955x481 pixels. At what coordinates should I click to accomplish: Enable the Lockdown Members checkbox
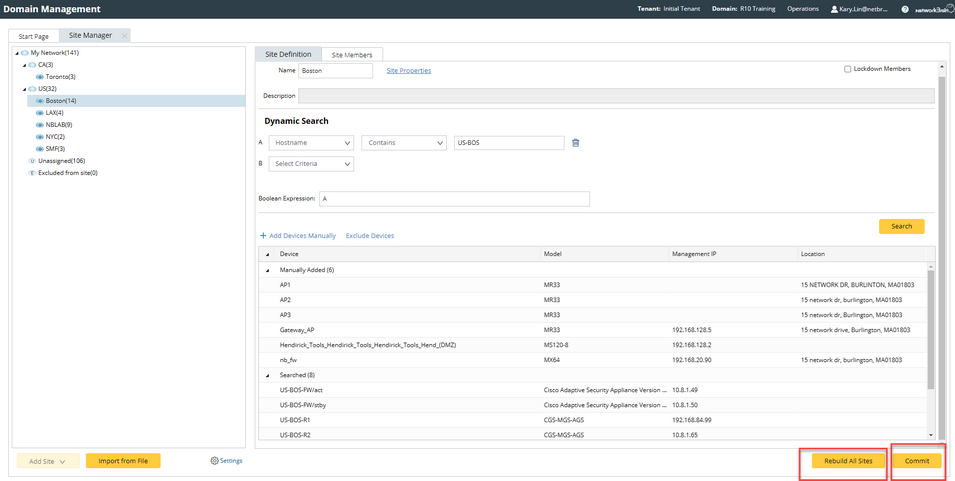click(847, 69)
